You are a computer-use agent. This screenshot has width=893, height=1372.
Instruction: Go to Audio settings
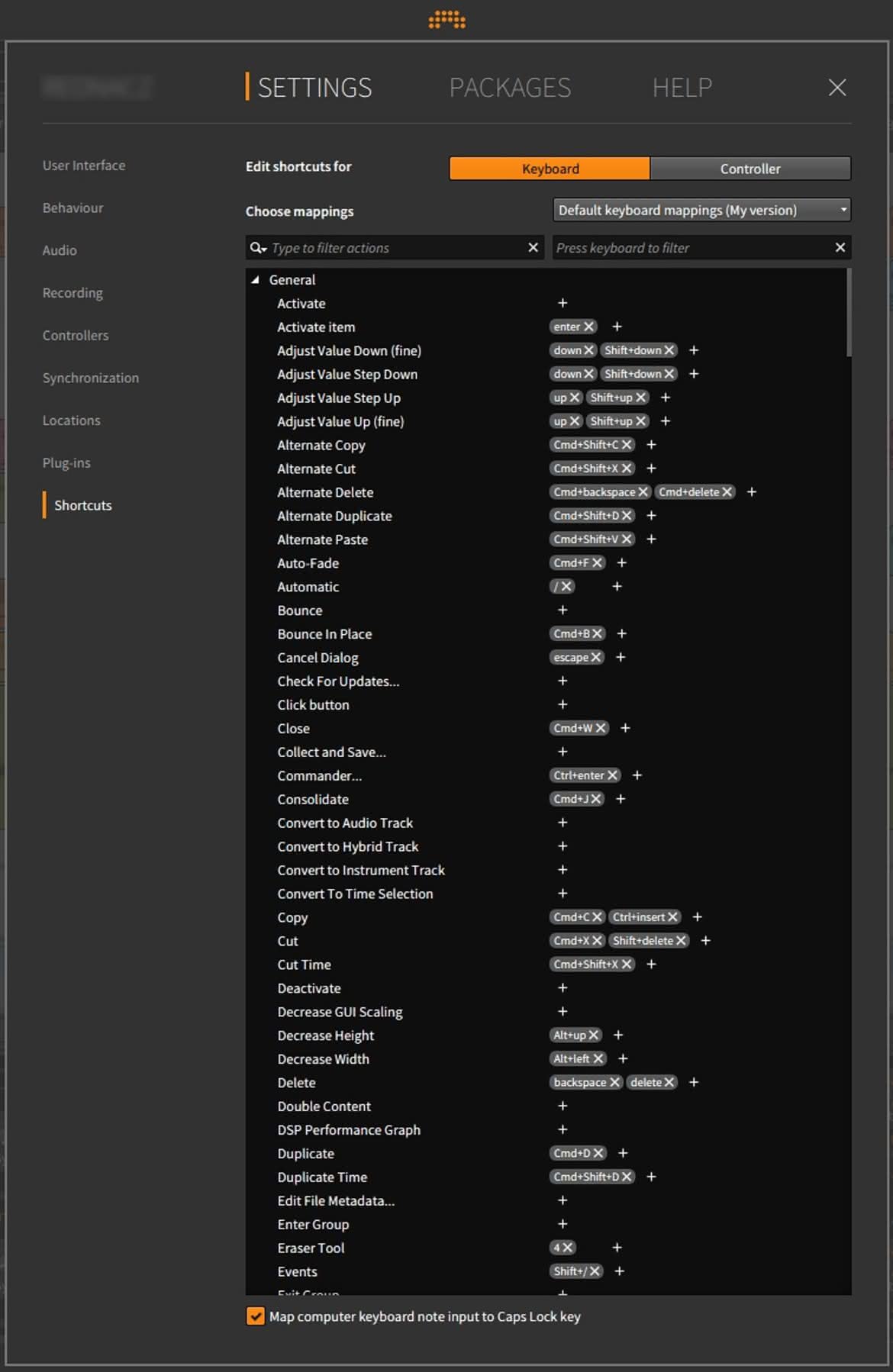(x=60, y=250)
